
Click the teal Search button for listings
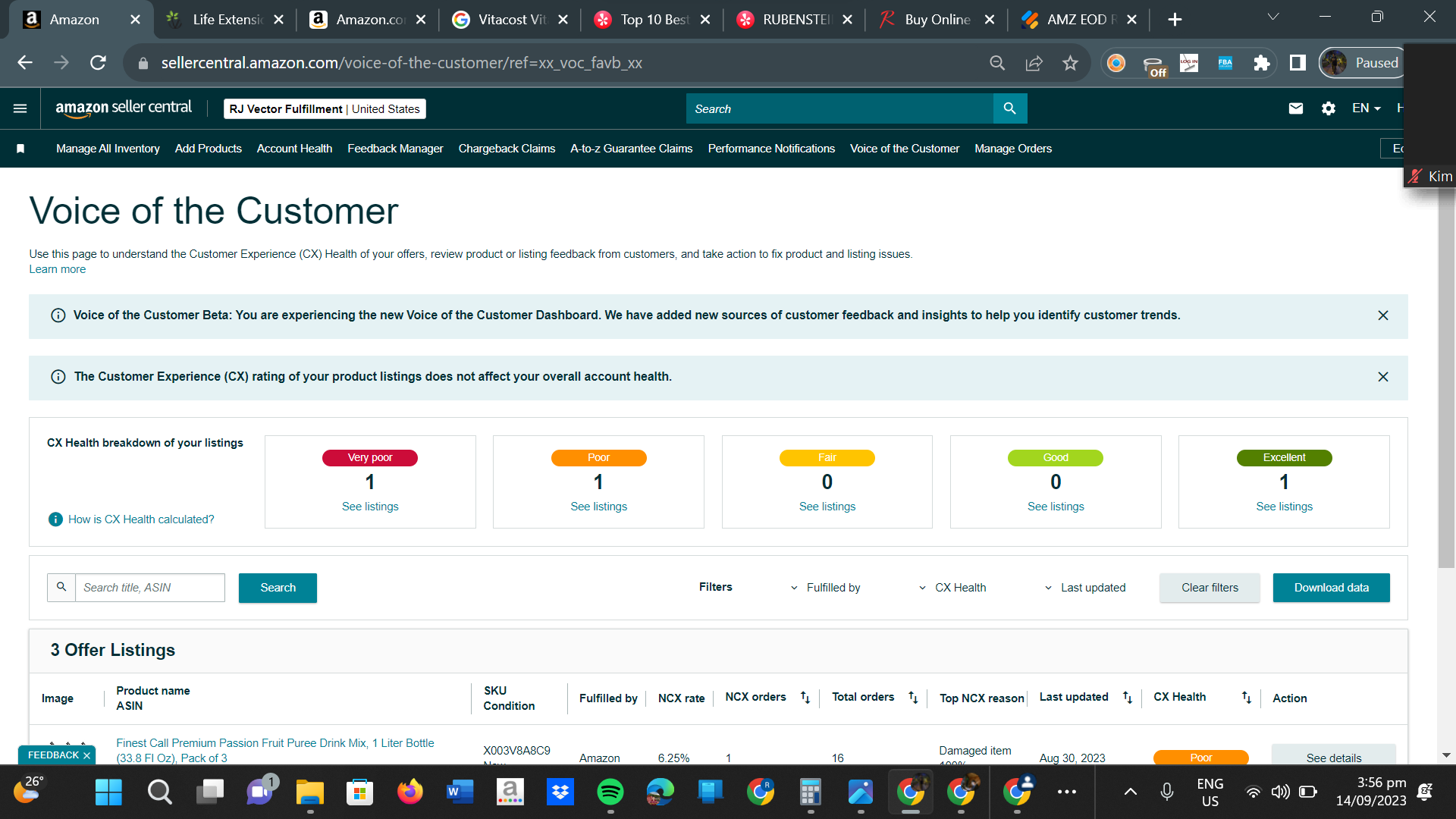(278, 588)
